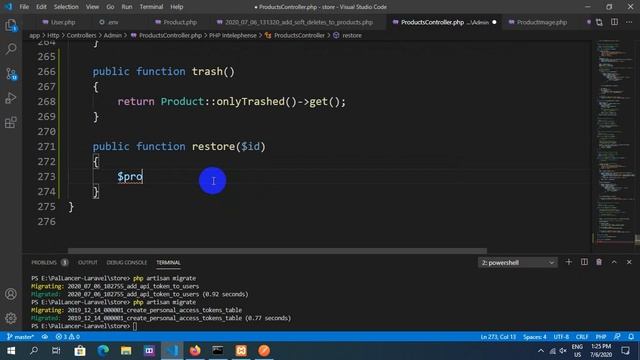Screen dimensions: 640x360
Task: Select language mode PHP in status bar
Action: [x=601, y=337]
